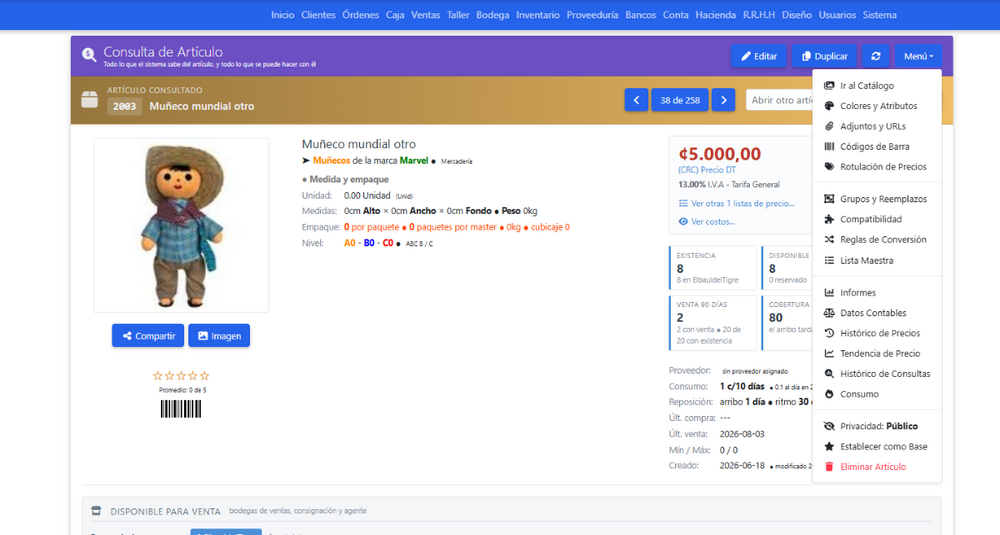
Task: Open the Marvel brand link
Action: [414, 161]
